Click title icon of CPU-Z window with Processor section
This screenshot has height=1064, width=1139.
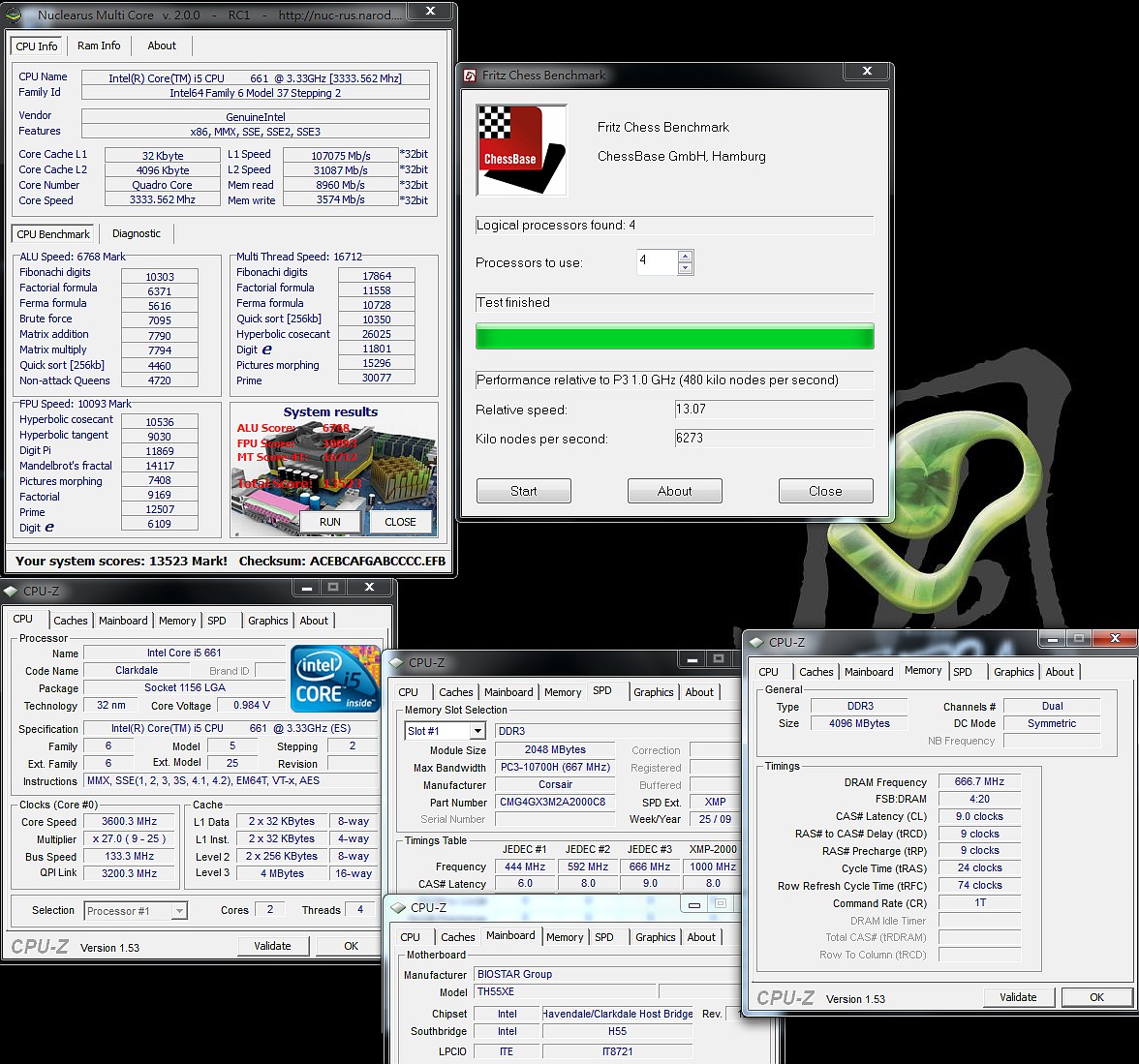click(x=11, y=592)
